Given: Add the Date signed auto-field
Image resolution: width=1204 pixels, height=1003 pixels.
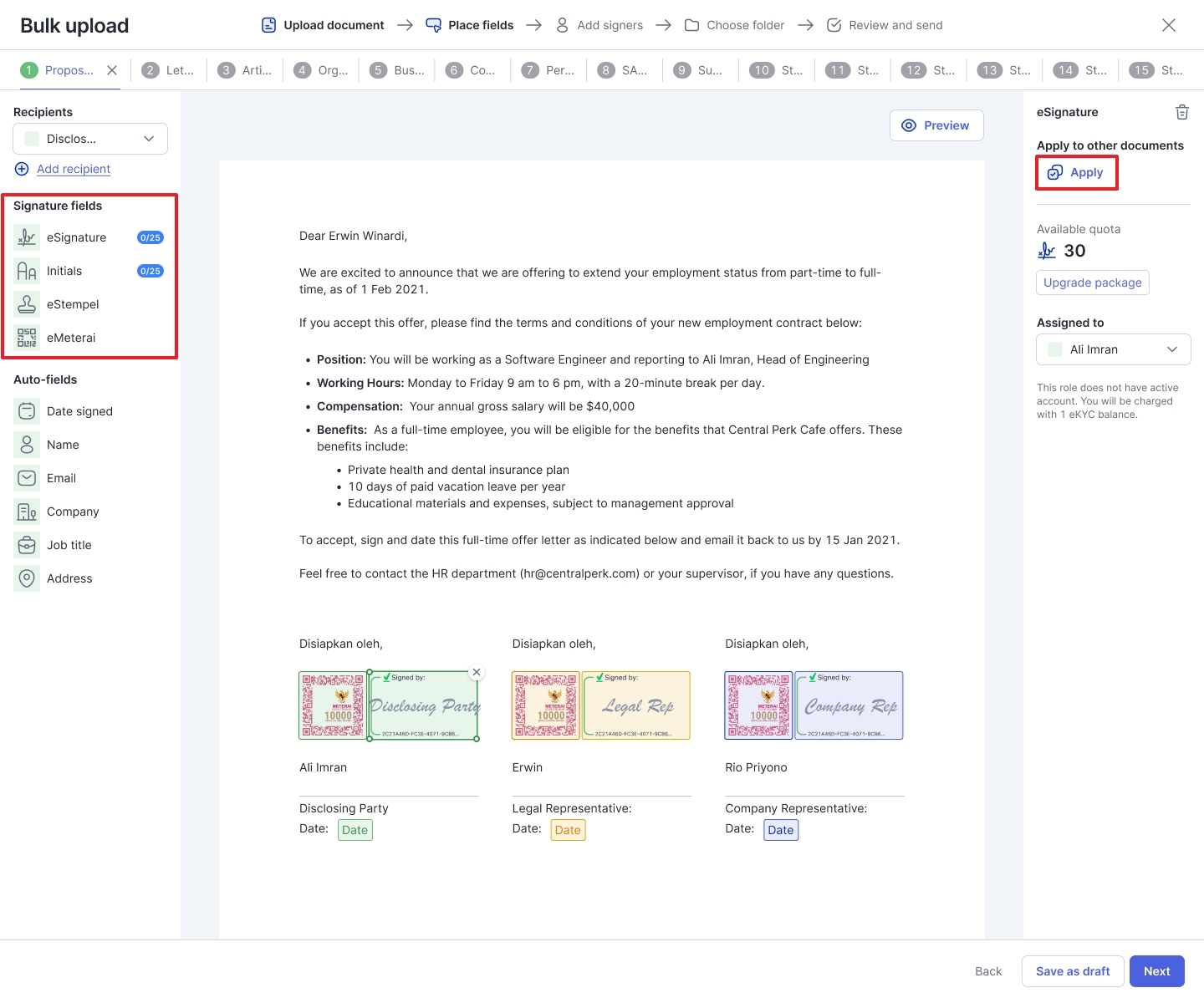Looking at the screenshot, I should [79, 410].
